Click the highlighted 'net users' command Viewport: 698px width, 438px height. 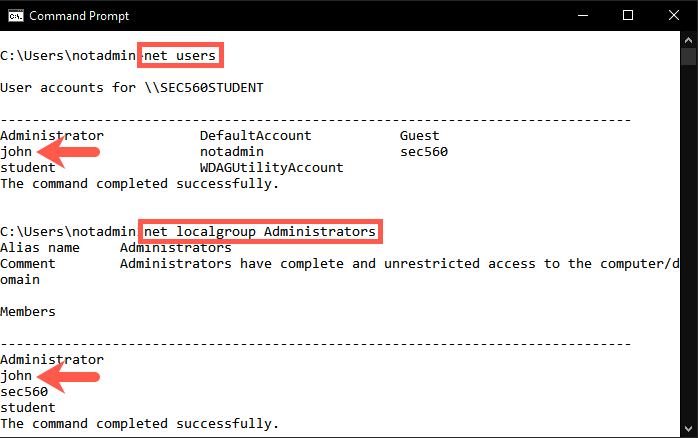tap(180, 55)
